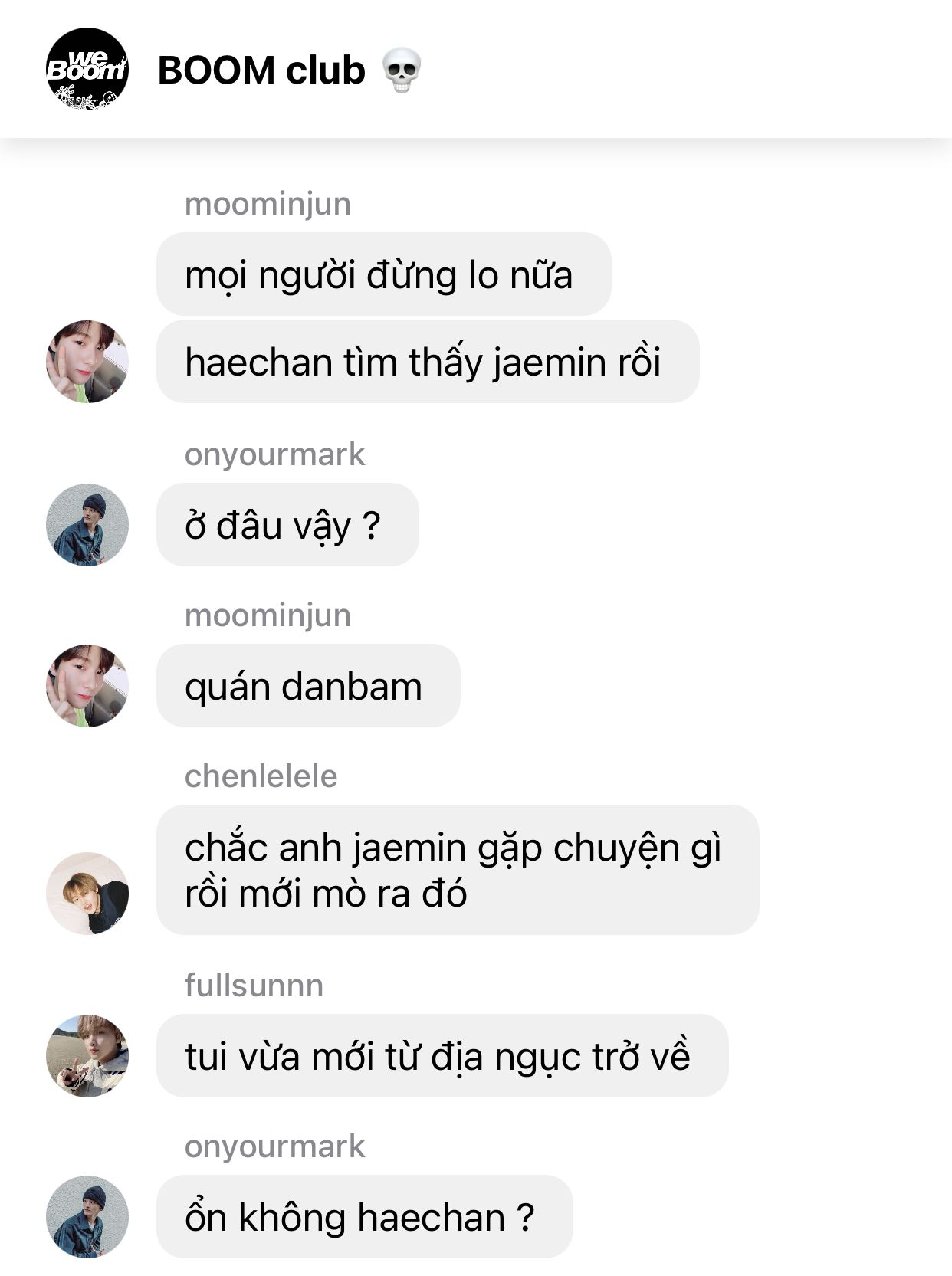Open onyourmark's avatar beside 'ở đâu vậy ?'
Image resolution: width=952 pixels, height=1276 pixels.
[x=87, y=525]
